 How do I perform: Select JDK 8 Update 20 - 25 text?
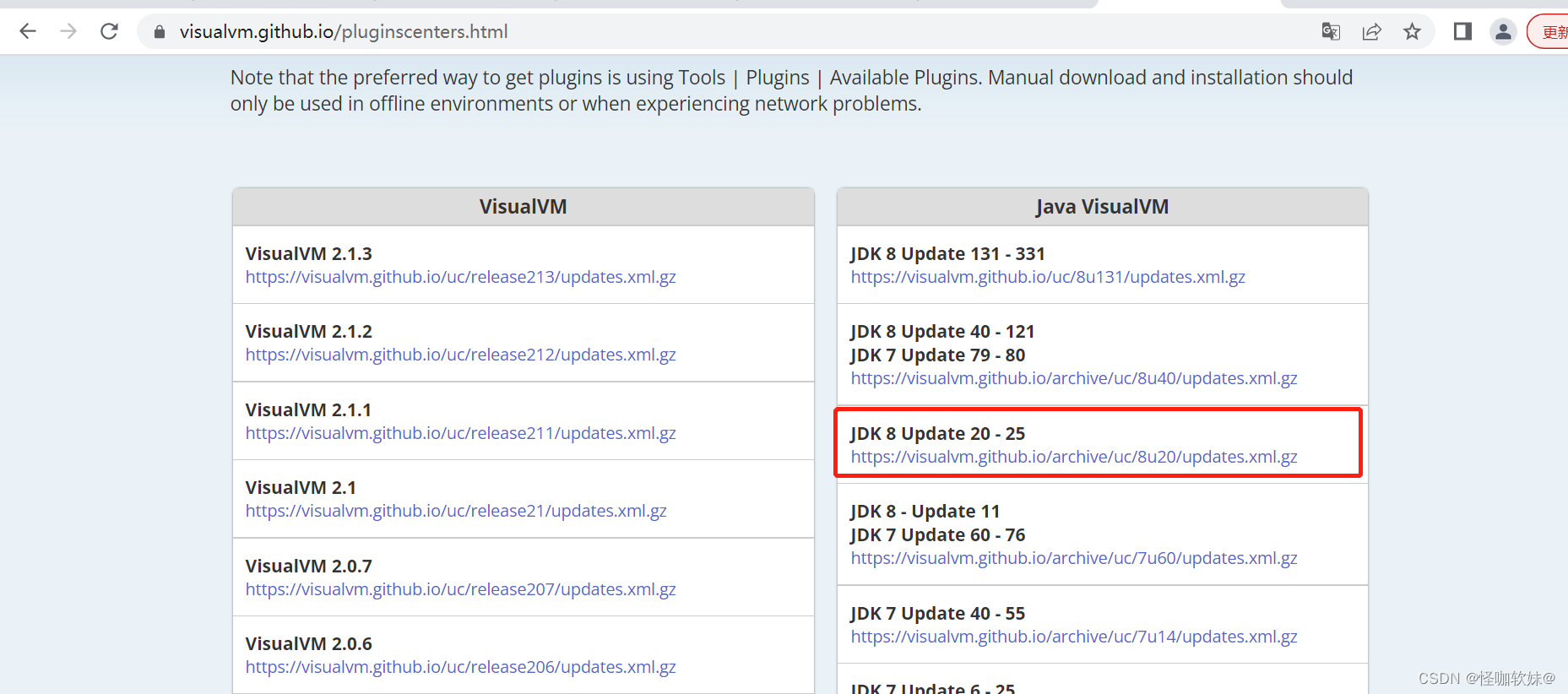pos(937,433)
